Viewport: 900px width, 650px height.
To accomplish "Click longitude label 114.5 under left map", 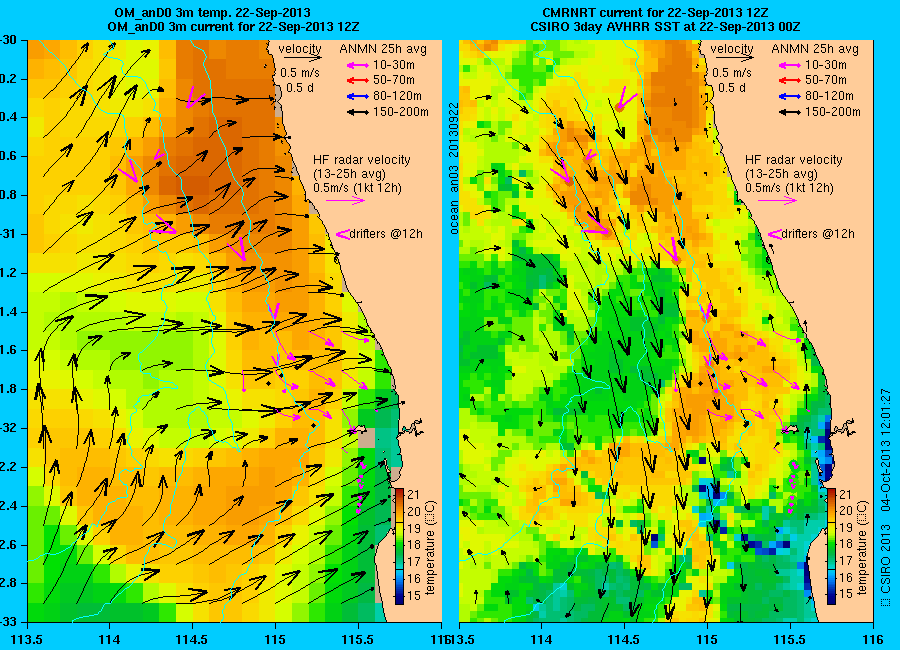I will [192, 639].
